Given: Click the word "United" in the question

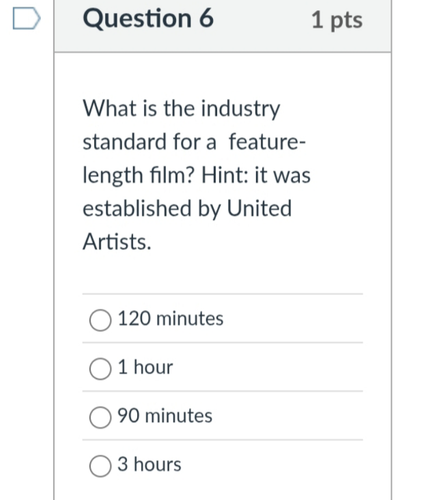Looking at the screenshot, I should [259, 208].
